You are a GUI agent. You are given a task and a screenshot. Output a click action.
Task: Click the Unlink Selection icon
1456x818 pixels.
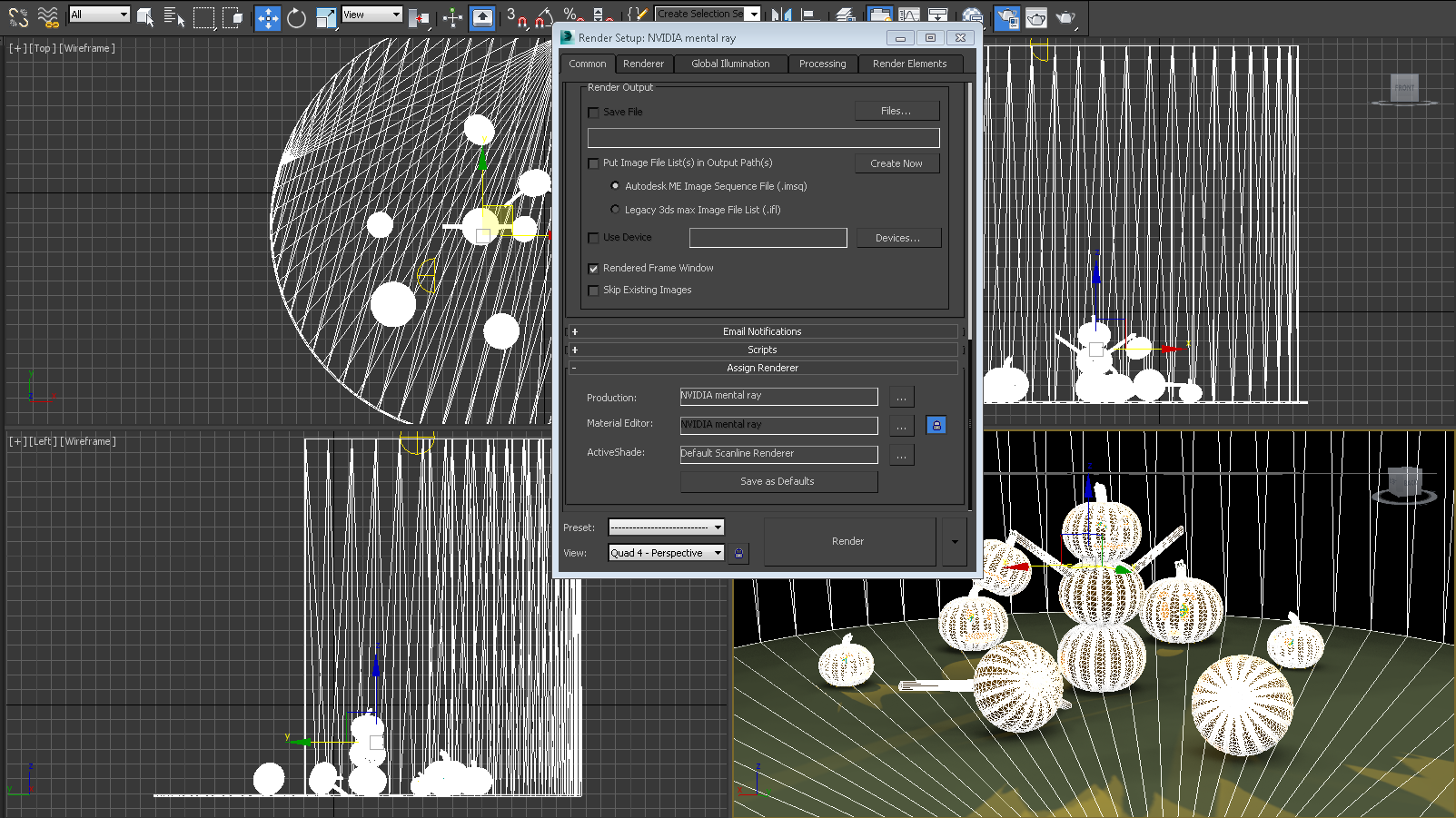18,15
